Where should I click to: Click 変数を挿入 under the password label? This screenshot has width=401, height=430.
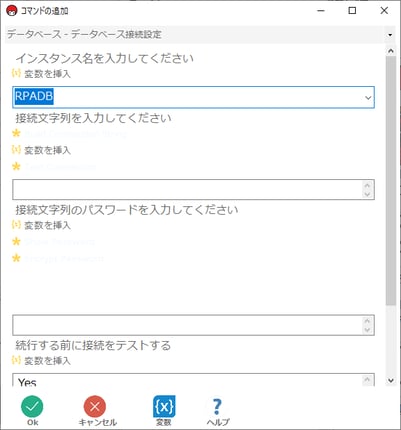pyautogui.click(x=41, y=225)
